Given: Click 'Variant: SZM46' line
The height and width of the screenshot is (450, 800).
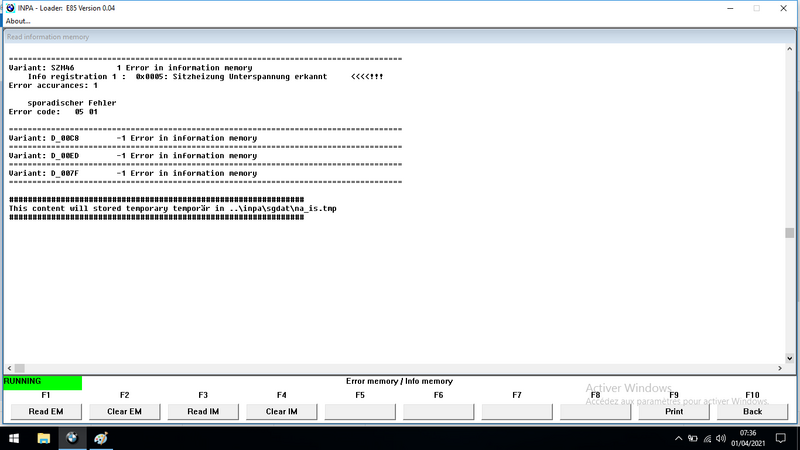Looking at the screenshot, I should point(131,68).
